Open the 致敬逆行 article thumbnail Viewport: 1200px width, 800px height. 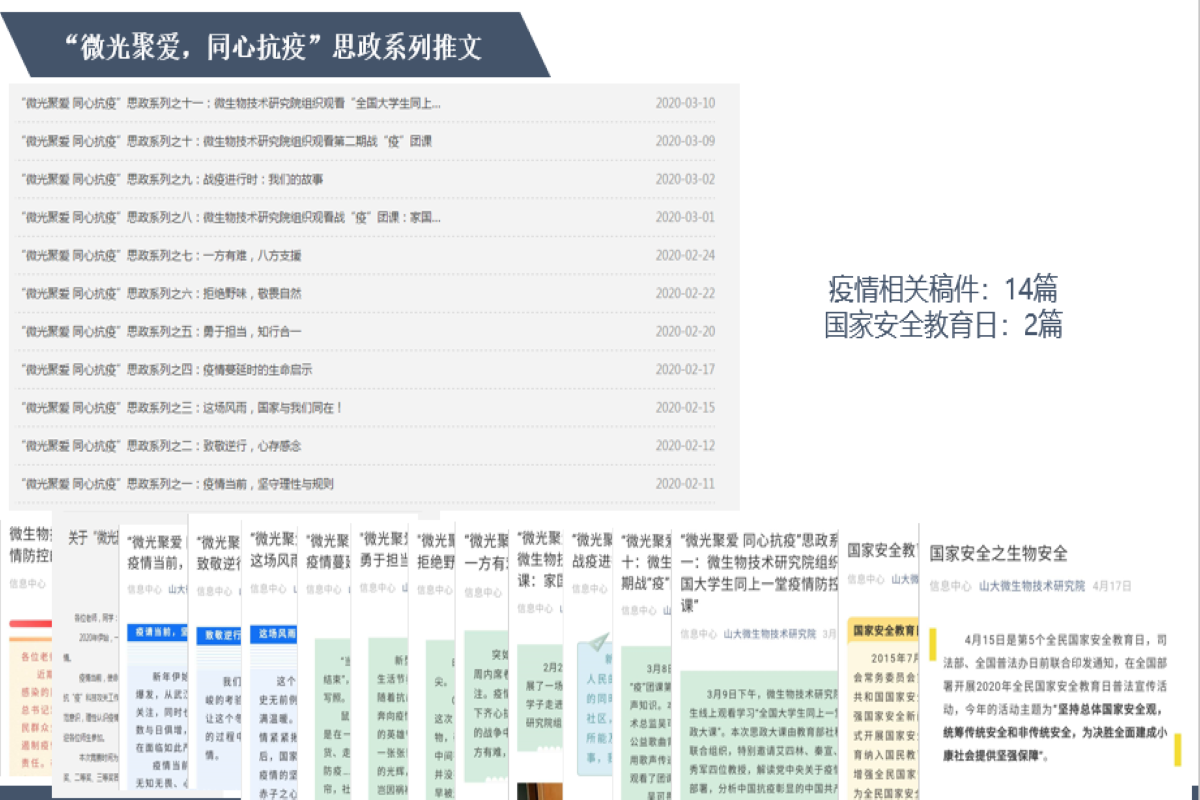point(215,655)
